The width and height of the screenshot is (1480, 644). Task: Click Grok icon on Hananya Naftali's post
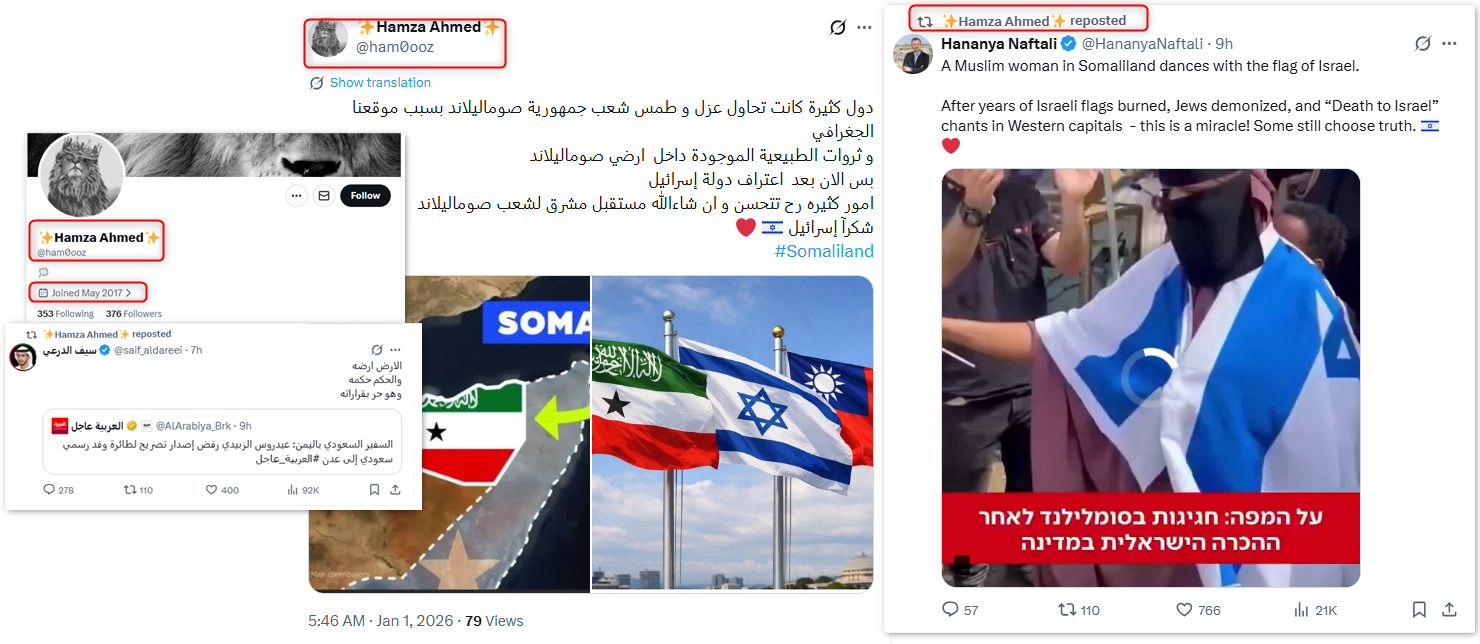(x=1422, y=44)
